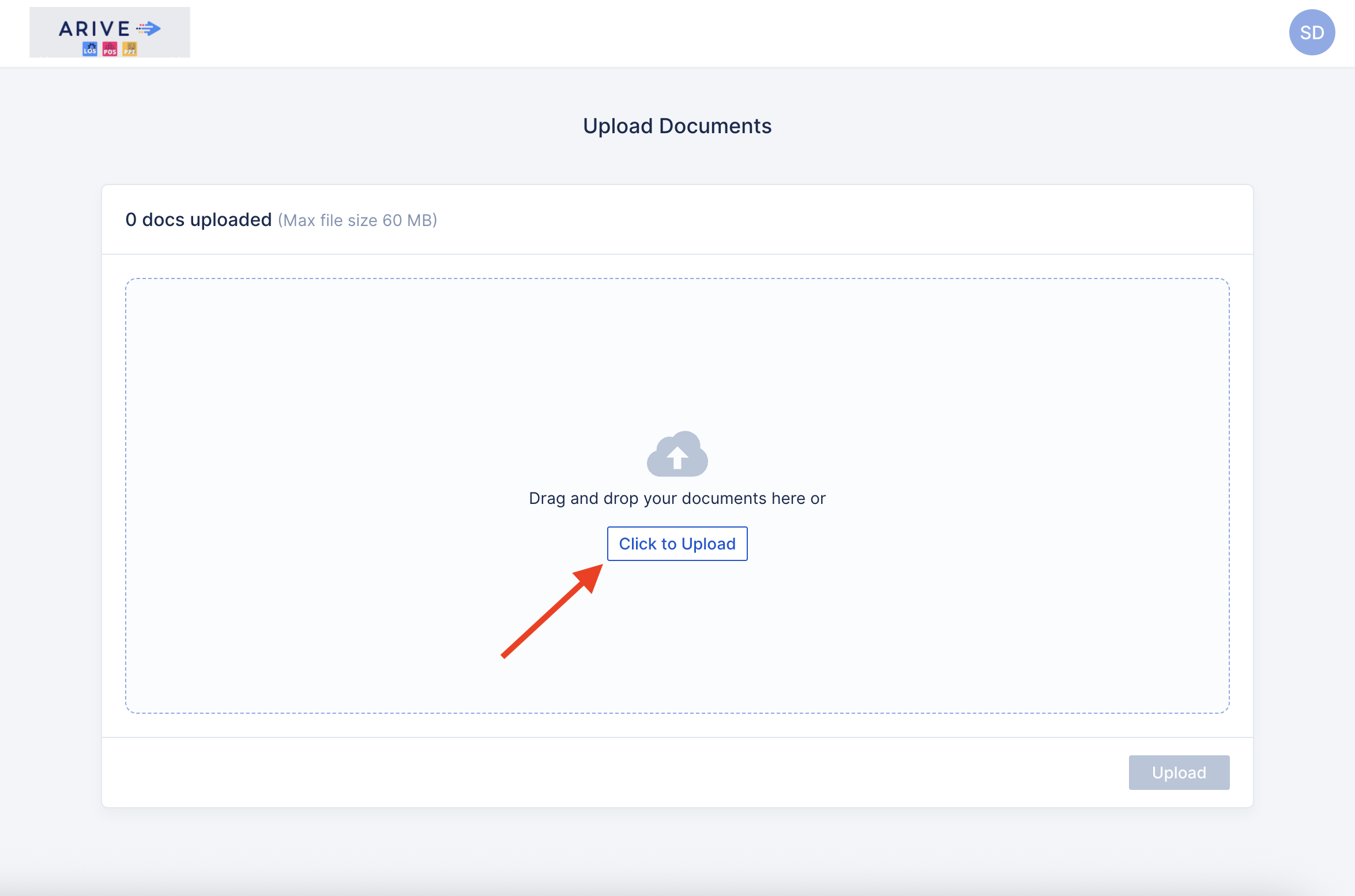This screenshot has width=1355, height=896.
Task: Click the ARIVE wordmark in the logo
Action: (95, 28)
